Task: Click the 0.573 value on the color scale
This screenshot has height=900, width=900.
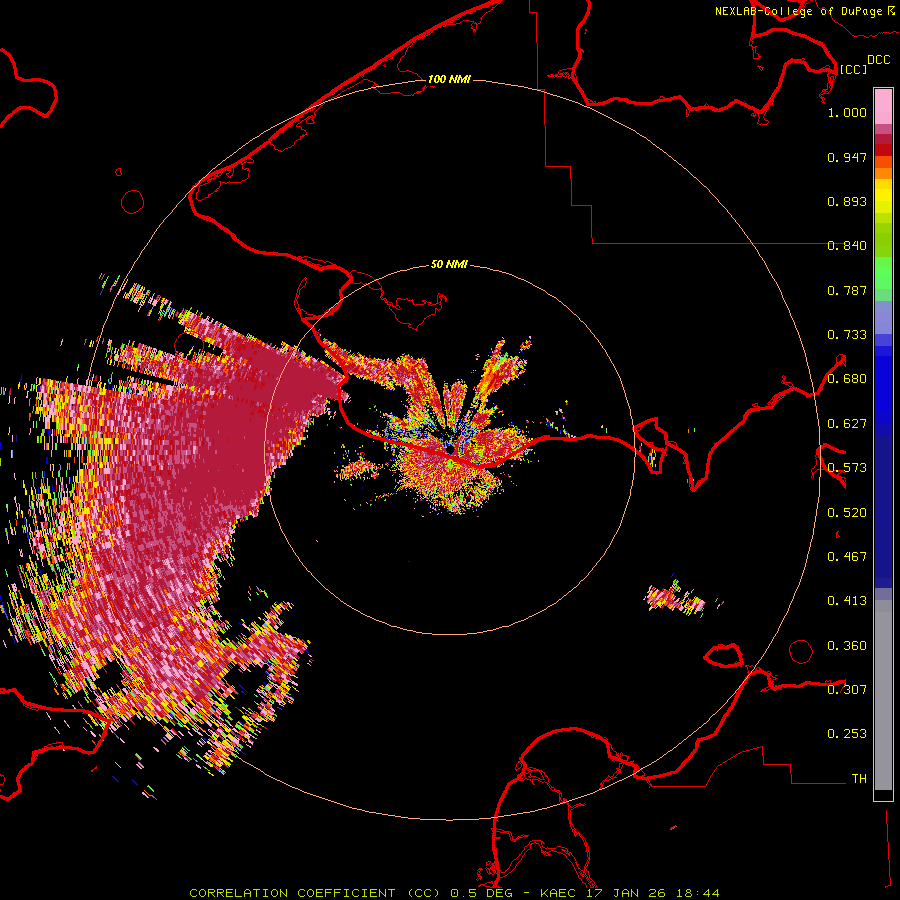Action: pyautogui.click(x=847, y=468)
